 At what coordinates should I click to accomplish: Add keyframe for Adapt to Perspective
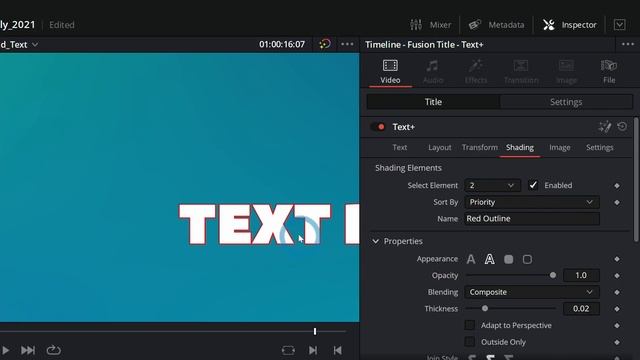pos(617,326)
